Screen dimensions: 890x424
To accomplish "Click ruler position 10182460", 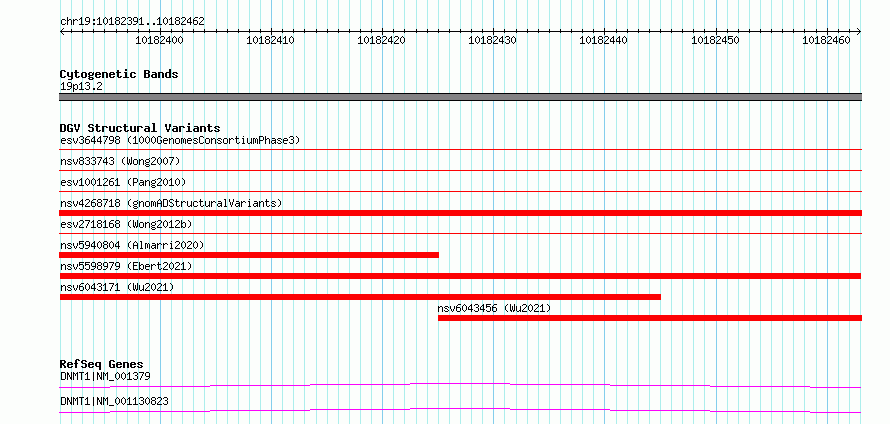I will click(826, 40).
